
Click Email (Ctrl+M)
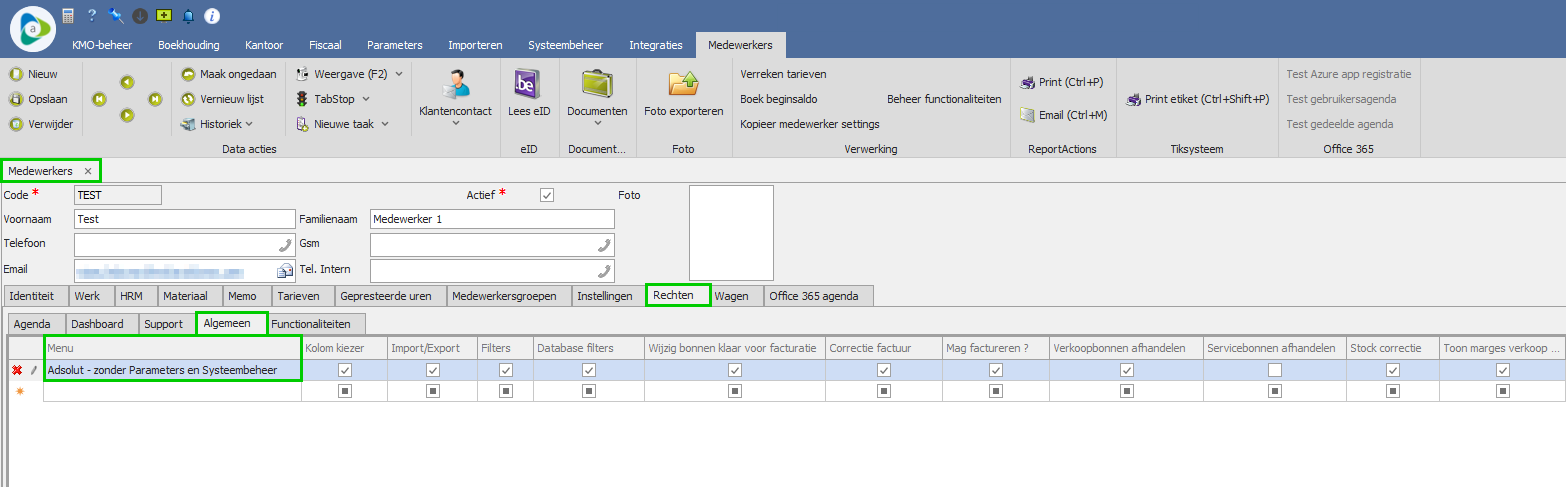(1064, 115)
